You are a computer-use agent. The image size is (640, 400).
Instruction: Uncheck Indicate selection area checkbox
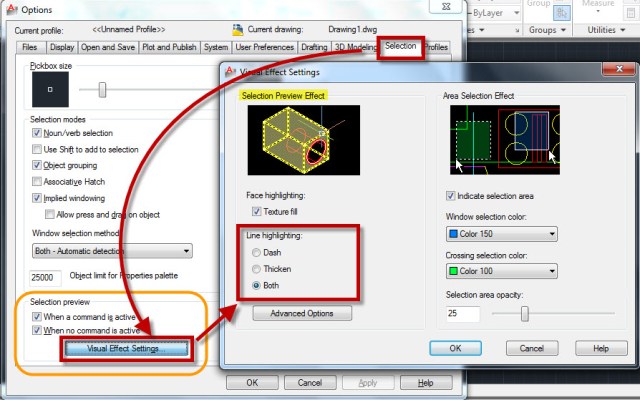(x=450, y=196)
